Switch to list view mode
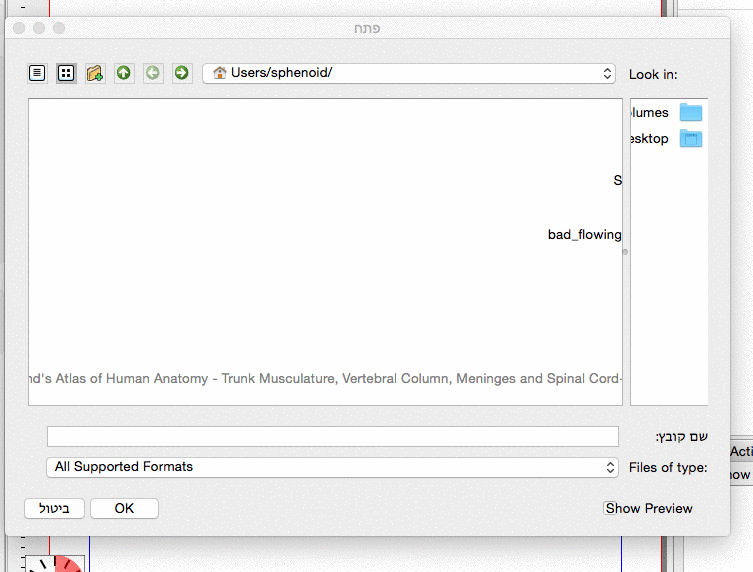 click(37, 73)
